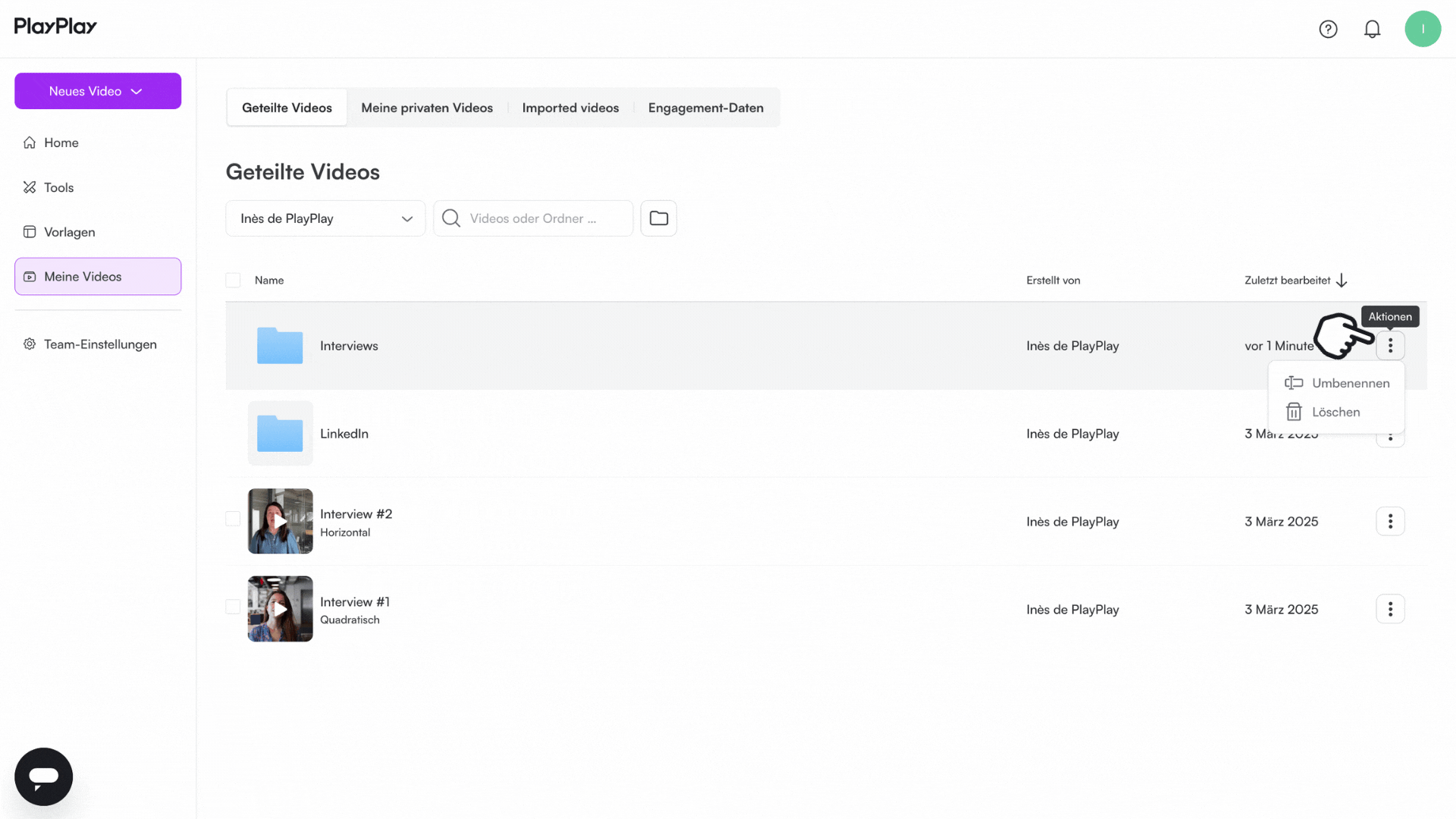This screenshot has width=1456, height=819.
Task: Open the Interviews folder icon
Action: (x=280, y=346)
